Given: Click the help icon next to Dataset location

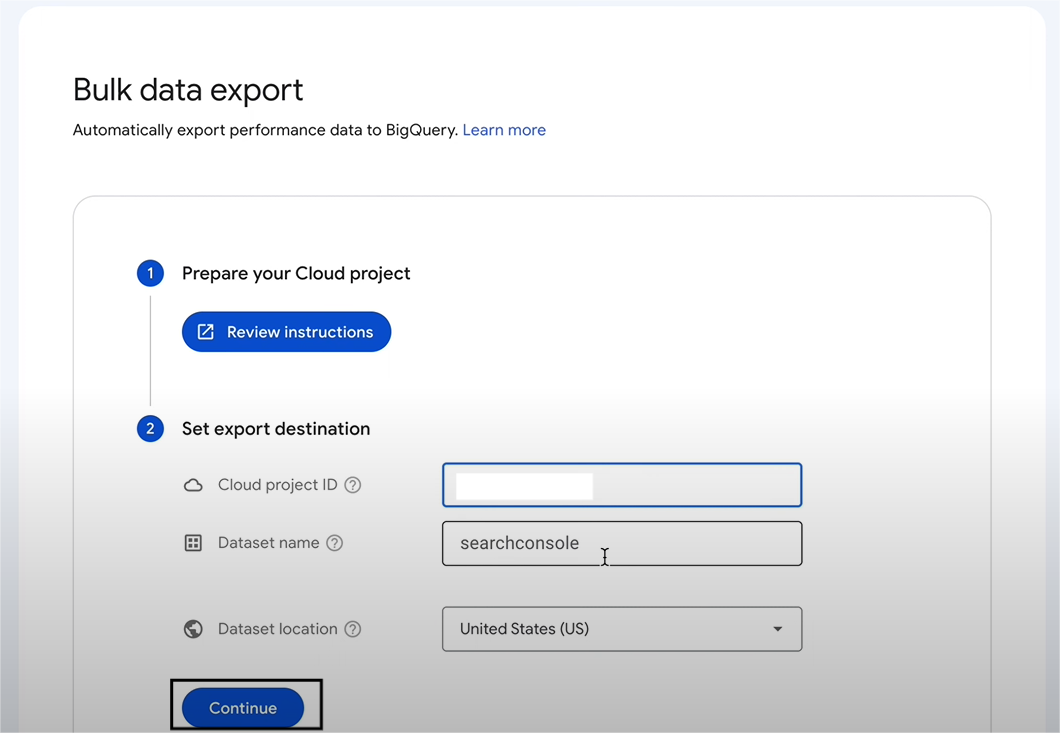Looking at the screenshot, I should pyautogui.click(x=353, y=629).
